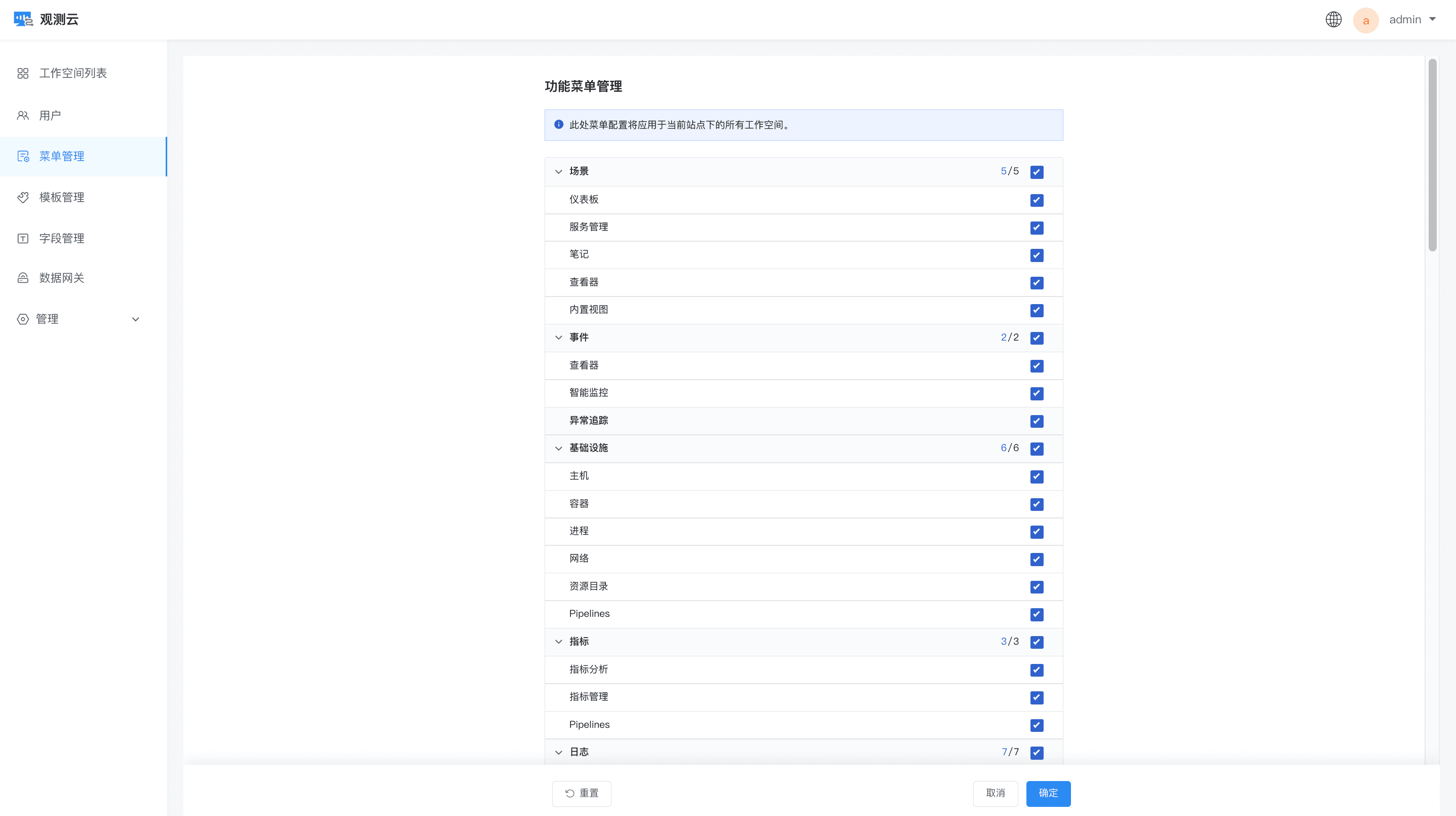Uncheck the 容器 checkbox
The image size is (1456, 816).
point(1037,504)
